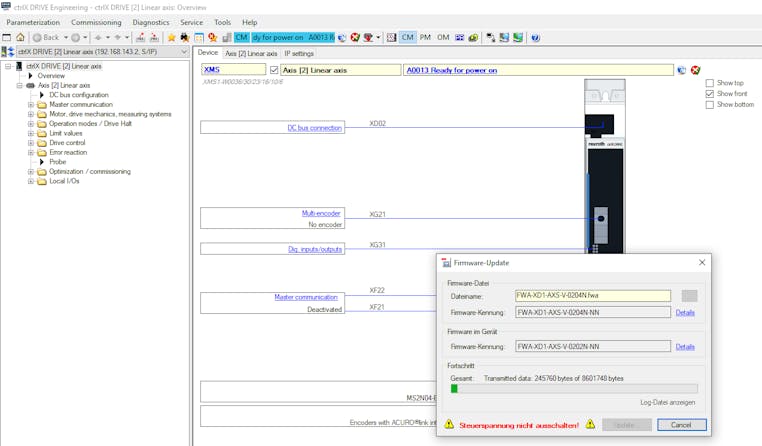Click the firmware transfer progress bar
Image resolution: width=762 pixels, height=446 pixels.
pos(574,389)
